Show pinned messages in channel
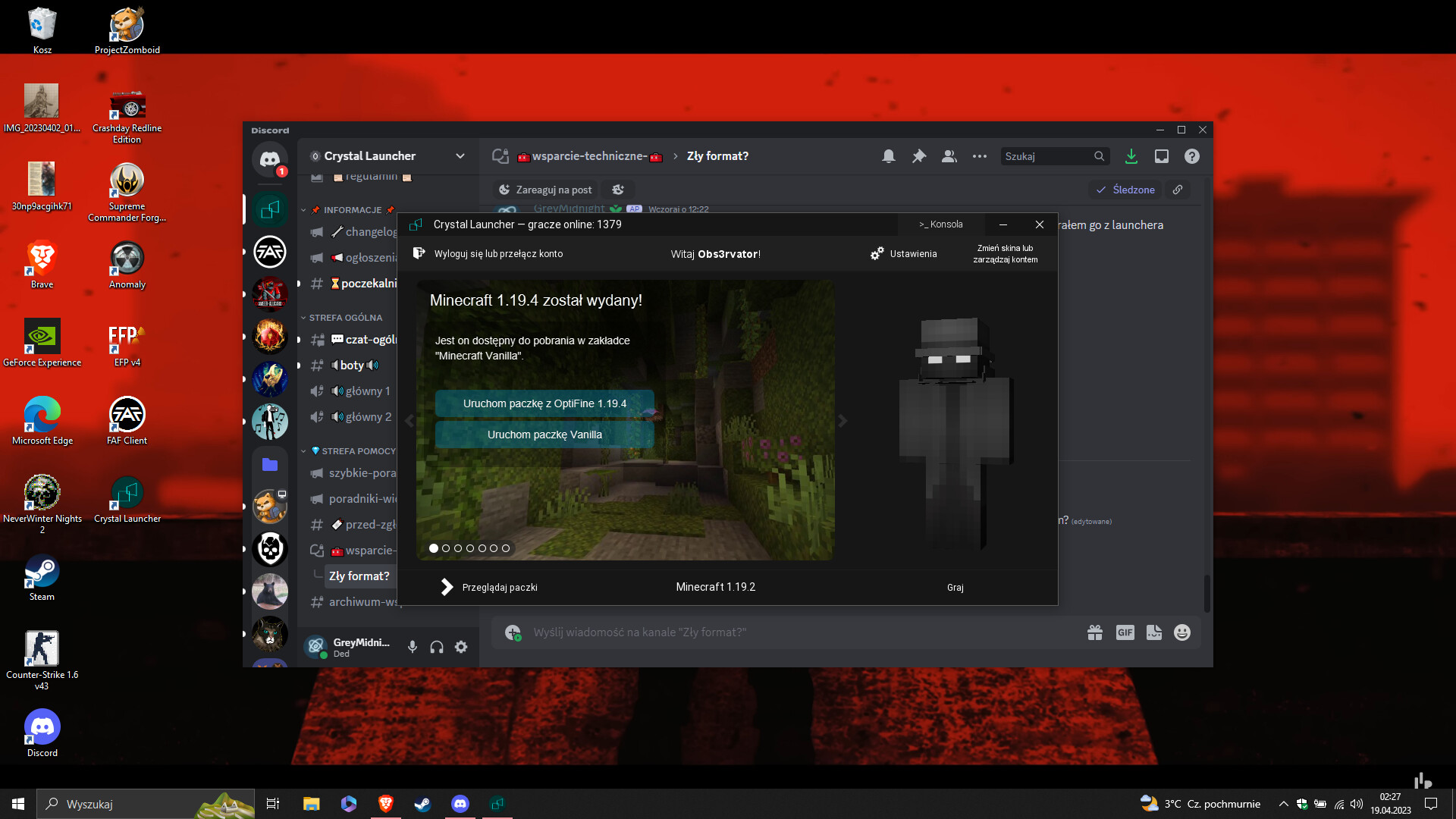Viewport: 1456px width, 819px height. 919,156
